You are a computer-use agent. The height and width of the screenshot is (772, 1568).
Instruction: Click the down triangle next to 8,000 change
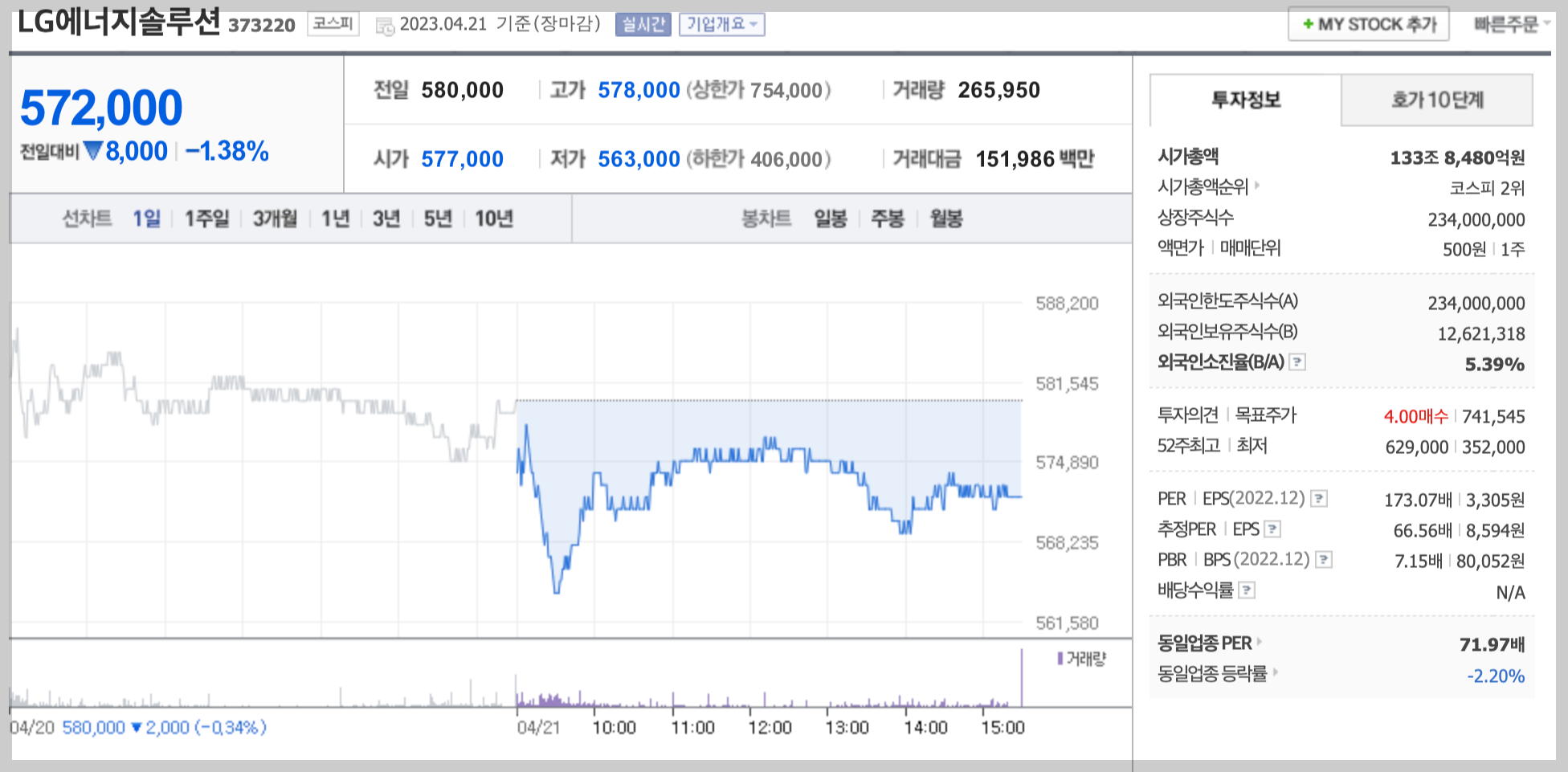click(93, 150)
